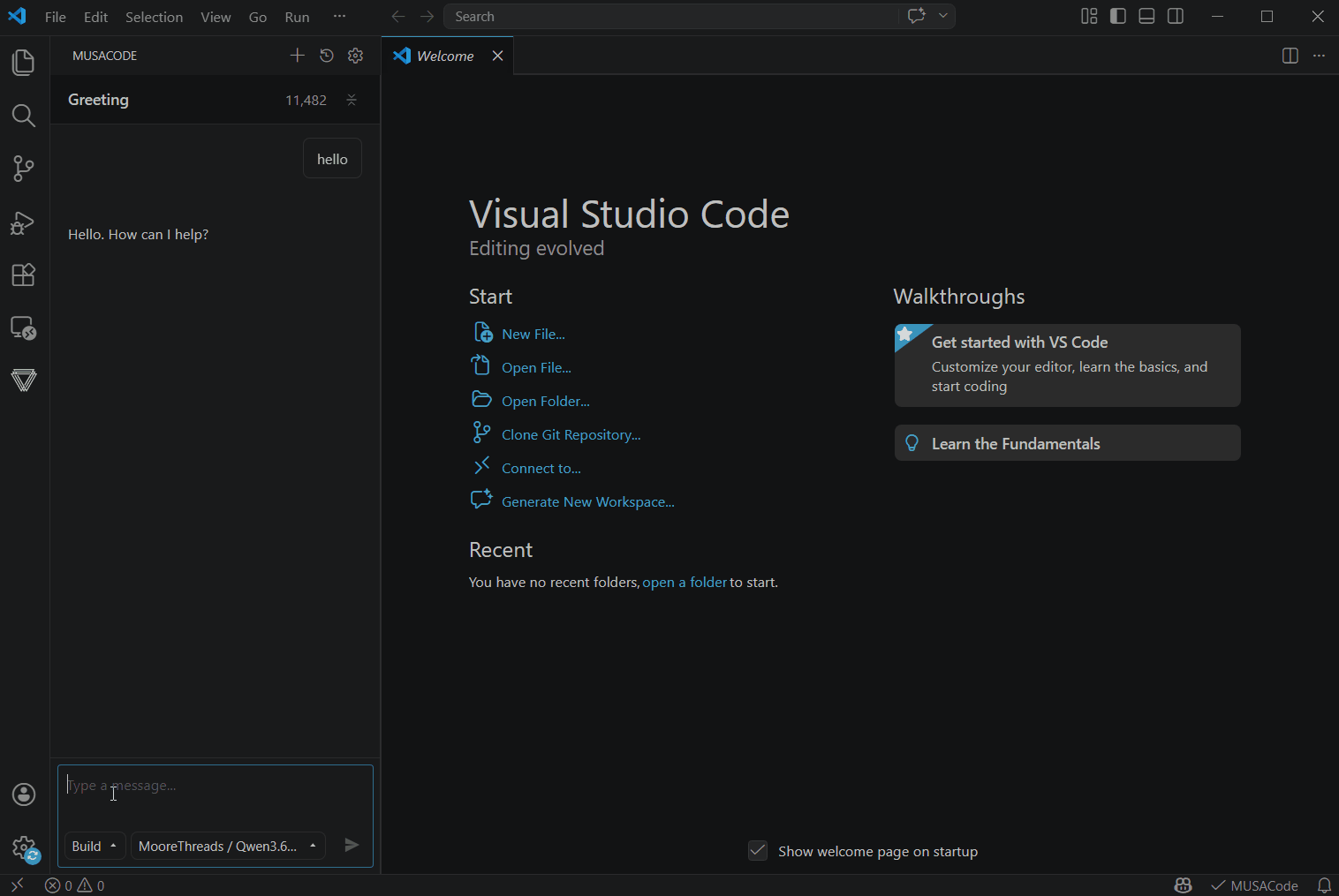Open errors and warnings in status bar
The height and width of the screenshot is (896, 1339).
[x=75, y=885]
